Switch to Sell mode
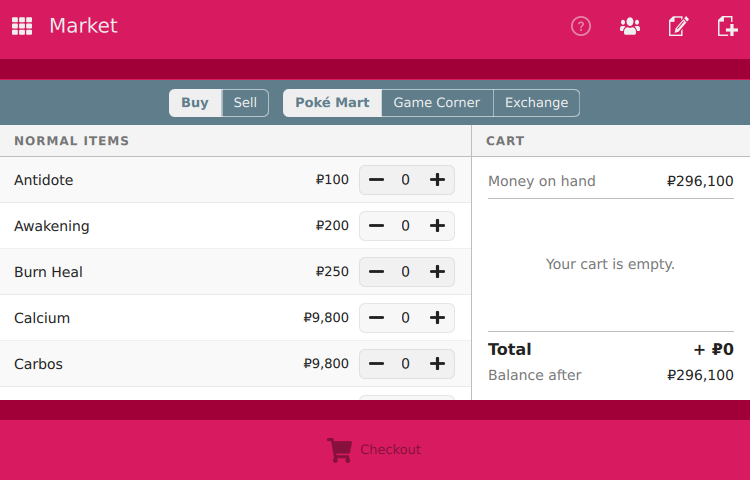 click(245, 103)
